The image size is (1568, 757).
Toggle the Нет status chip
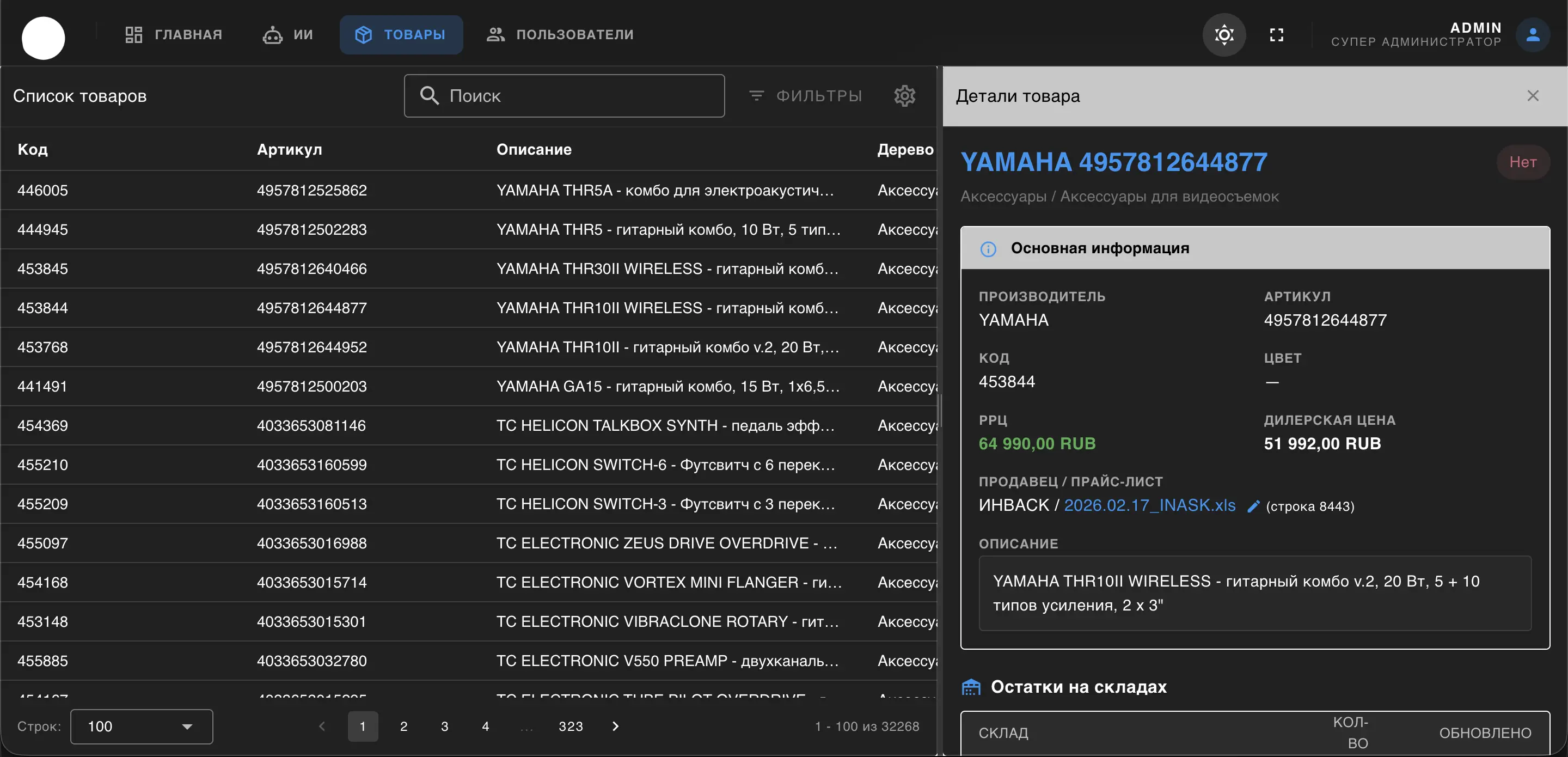pyautogui.click(x=1522, y=162)
